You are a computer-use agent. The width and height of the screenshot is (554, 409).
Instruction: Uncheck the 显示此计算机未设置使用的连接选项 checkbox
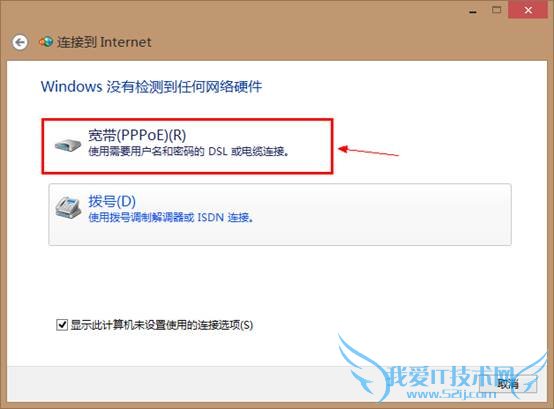tap(62, 325)
